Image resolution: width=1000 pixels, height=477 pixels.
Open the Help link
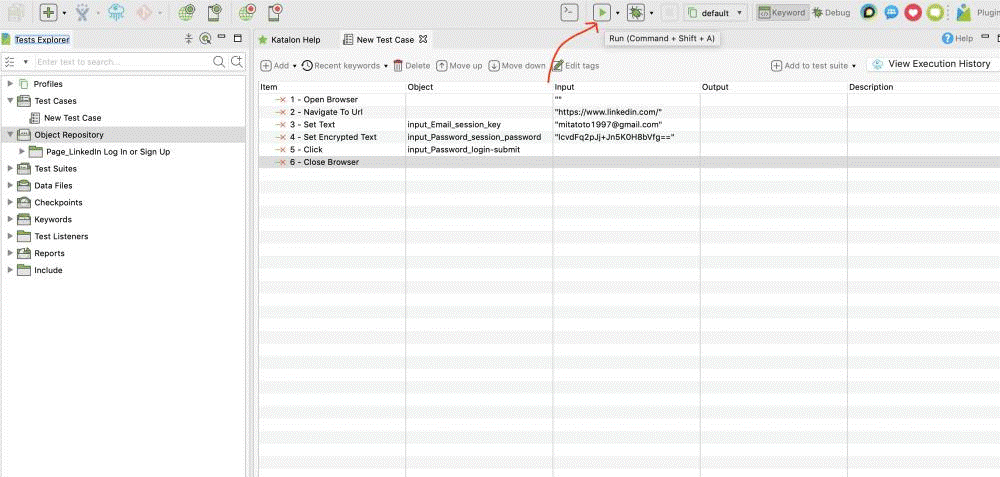[x=958, y=39]
